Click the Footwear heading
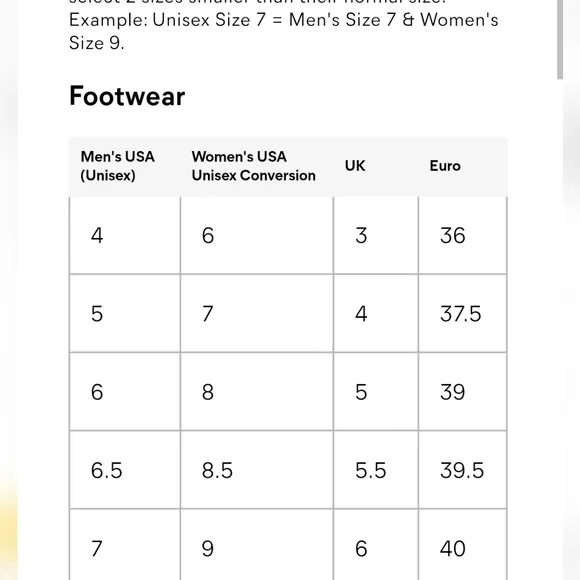Viewport: 580px width, 580px height. (x=127, y=96)
